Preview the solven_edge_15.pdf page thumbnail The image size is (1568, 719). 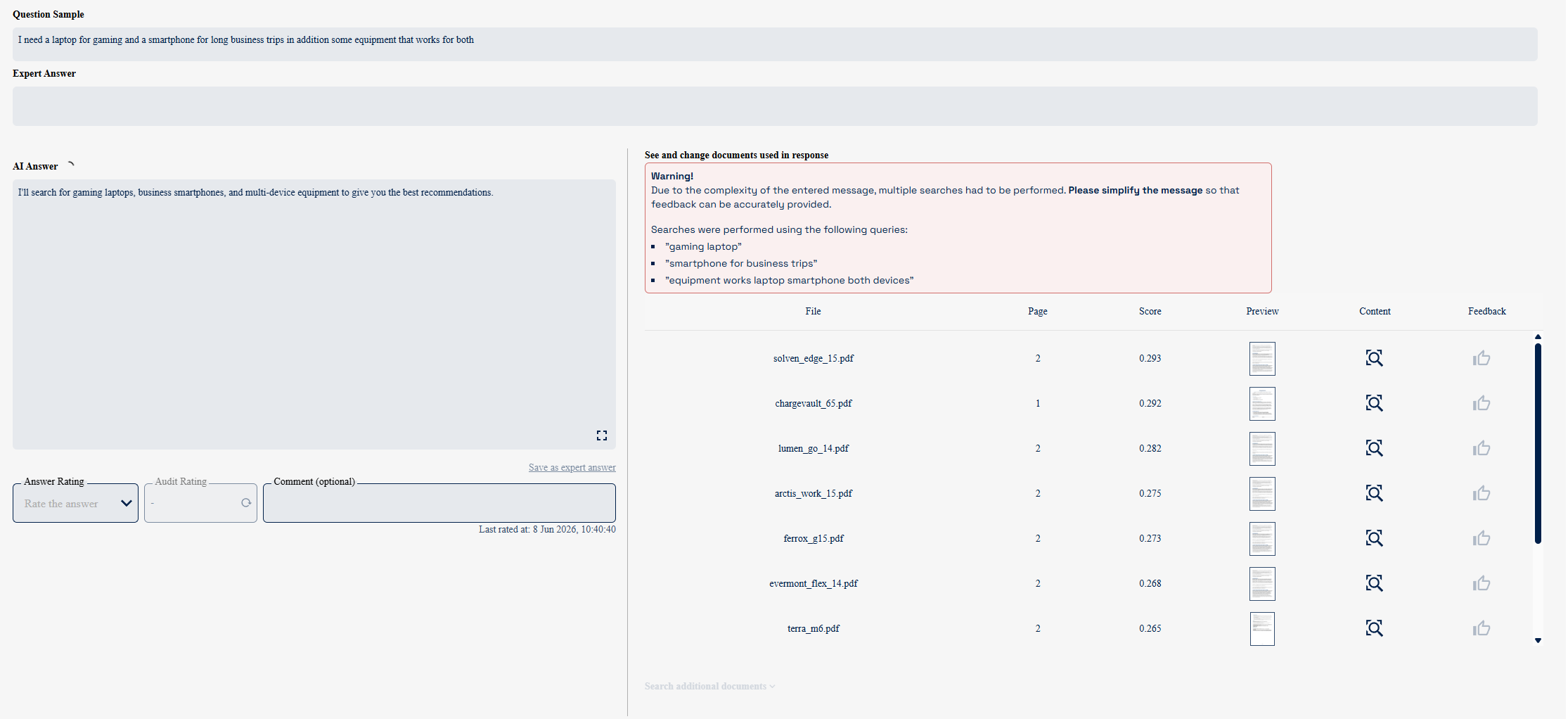(1262, 359)
